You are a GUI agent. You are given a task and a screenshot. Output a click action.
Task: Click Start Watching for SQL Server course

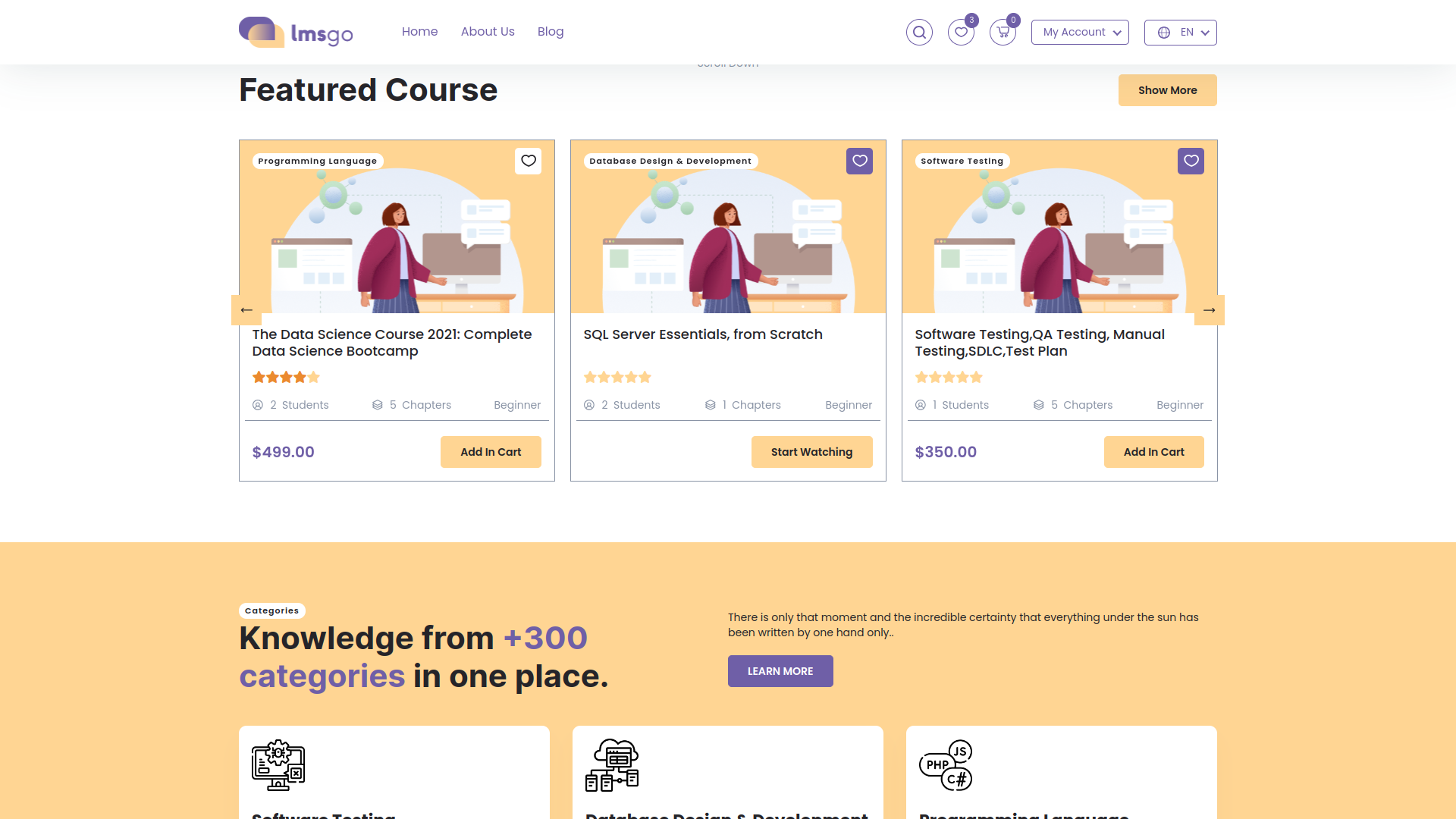pos(812,452)
